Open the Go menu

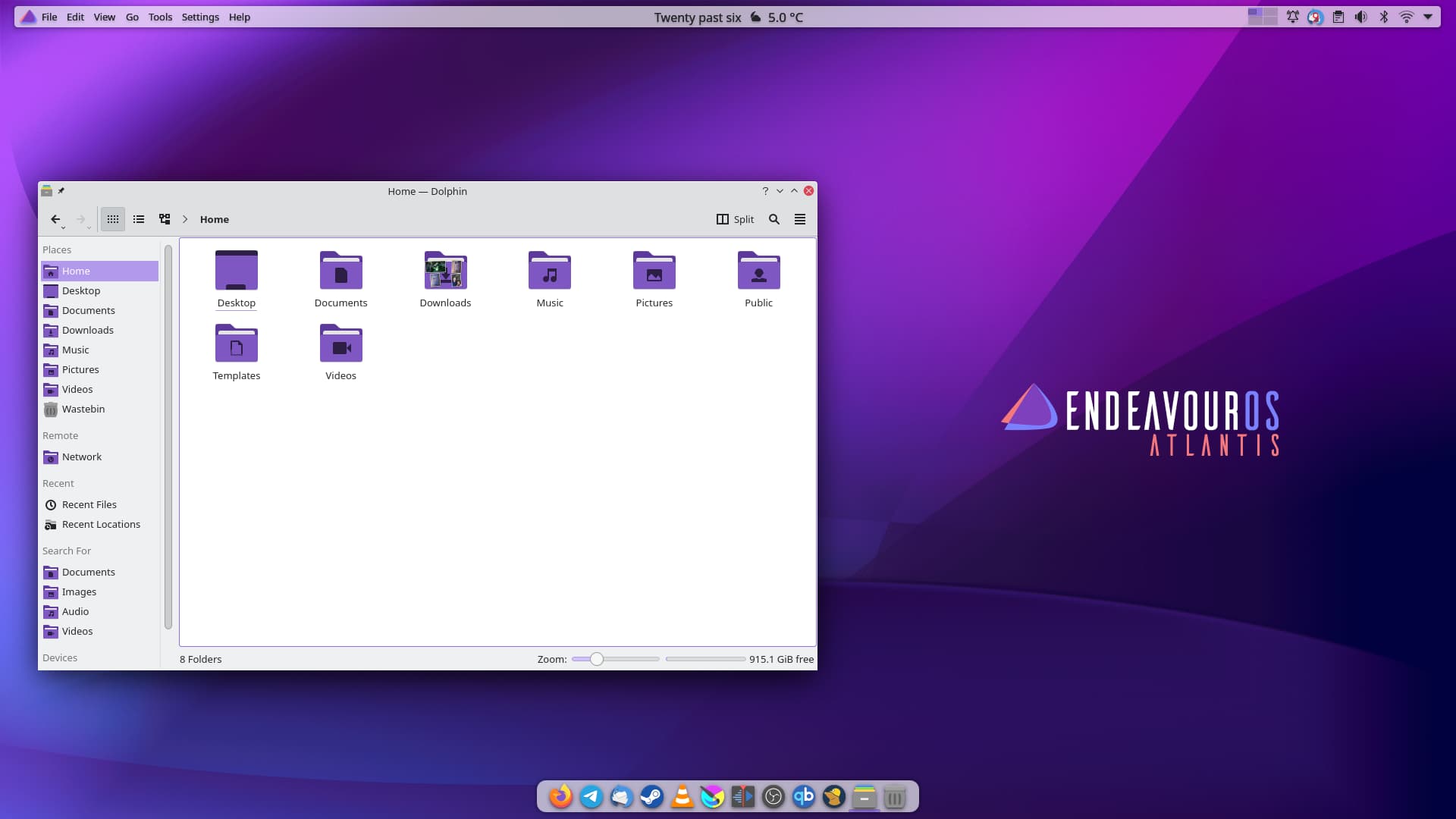tap(132, 17)
